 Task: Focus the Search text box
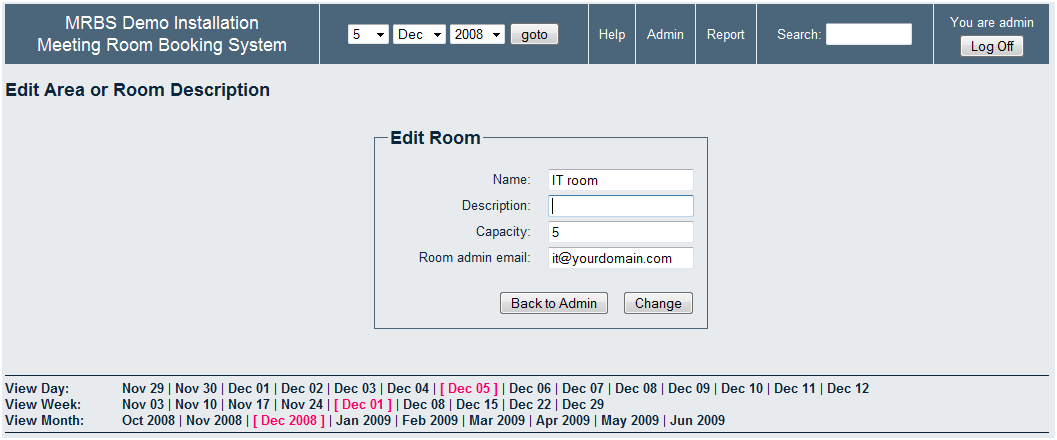coord(868,34)
